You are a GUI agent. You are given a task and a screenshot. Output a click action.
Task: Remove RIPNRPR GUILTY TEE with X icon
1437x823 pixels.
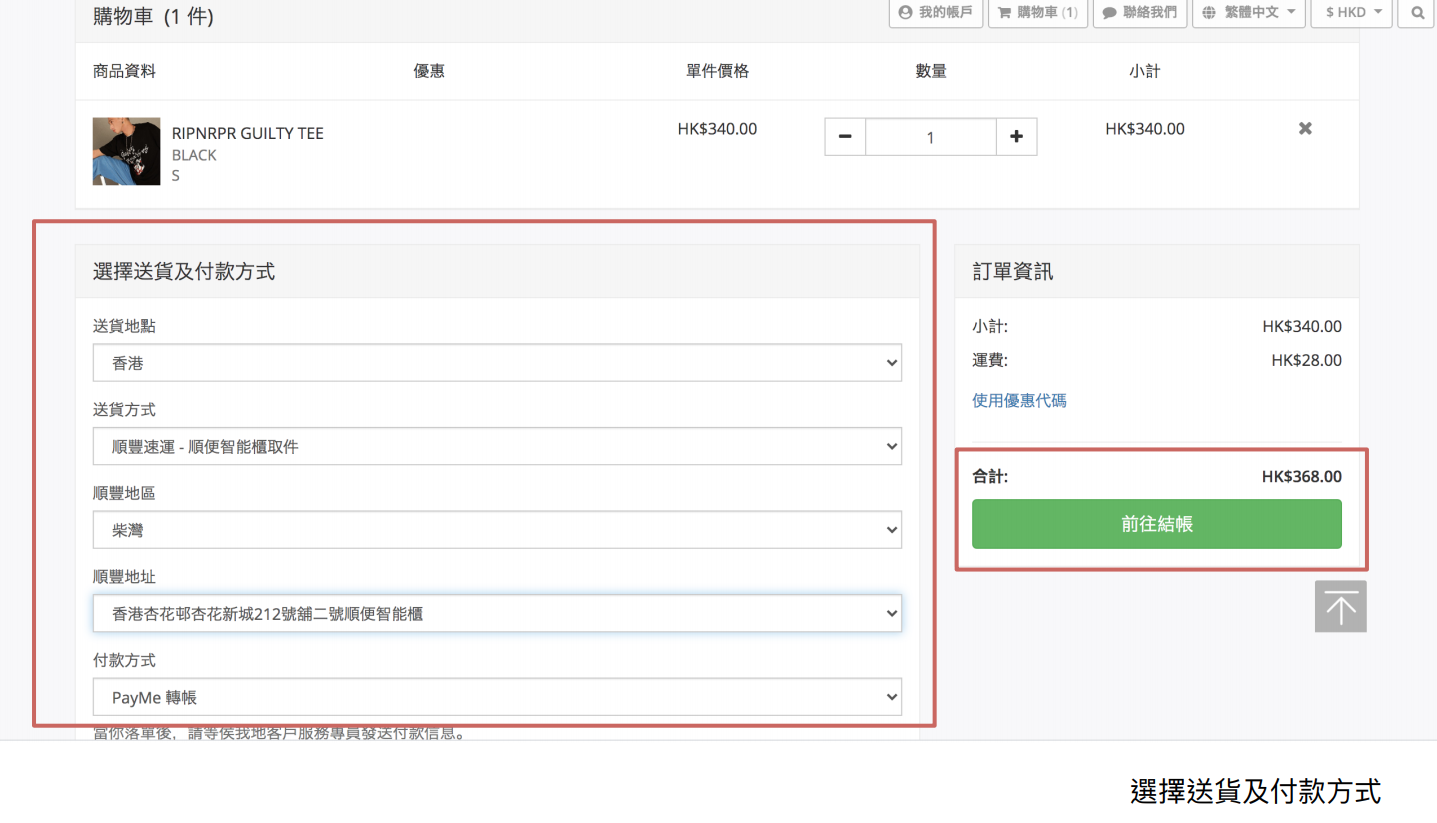click(x=1305, y=129)
